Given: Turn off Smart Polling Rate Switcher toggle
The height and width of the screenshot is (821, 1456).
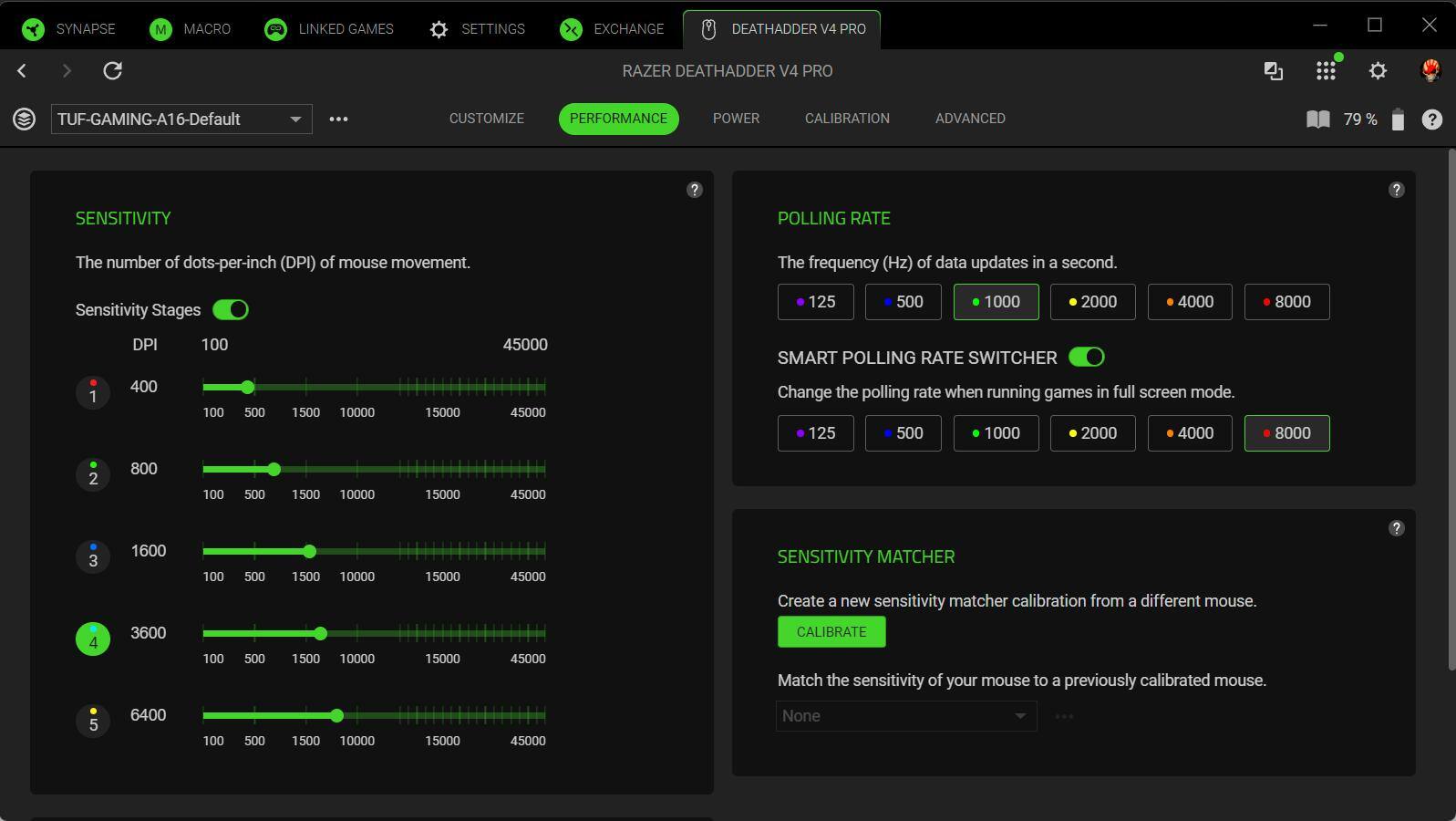Looking at the screenshot, I should pyautogui.click(x=1086, y=358).
